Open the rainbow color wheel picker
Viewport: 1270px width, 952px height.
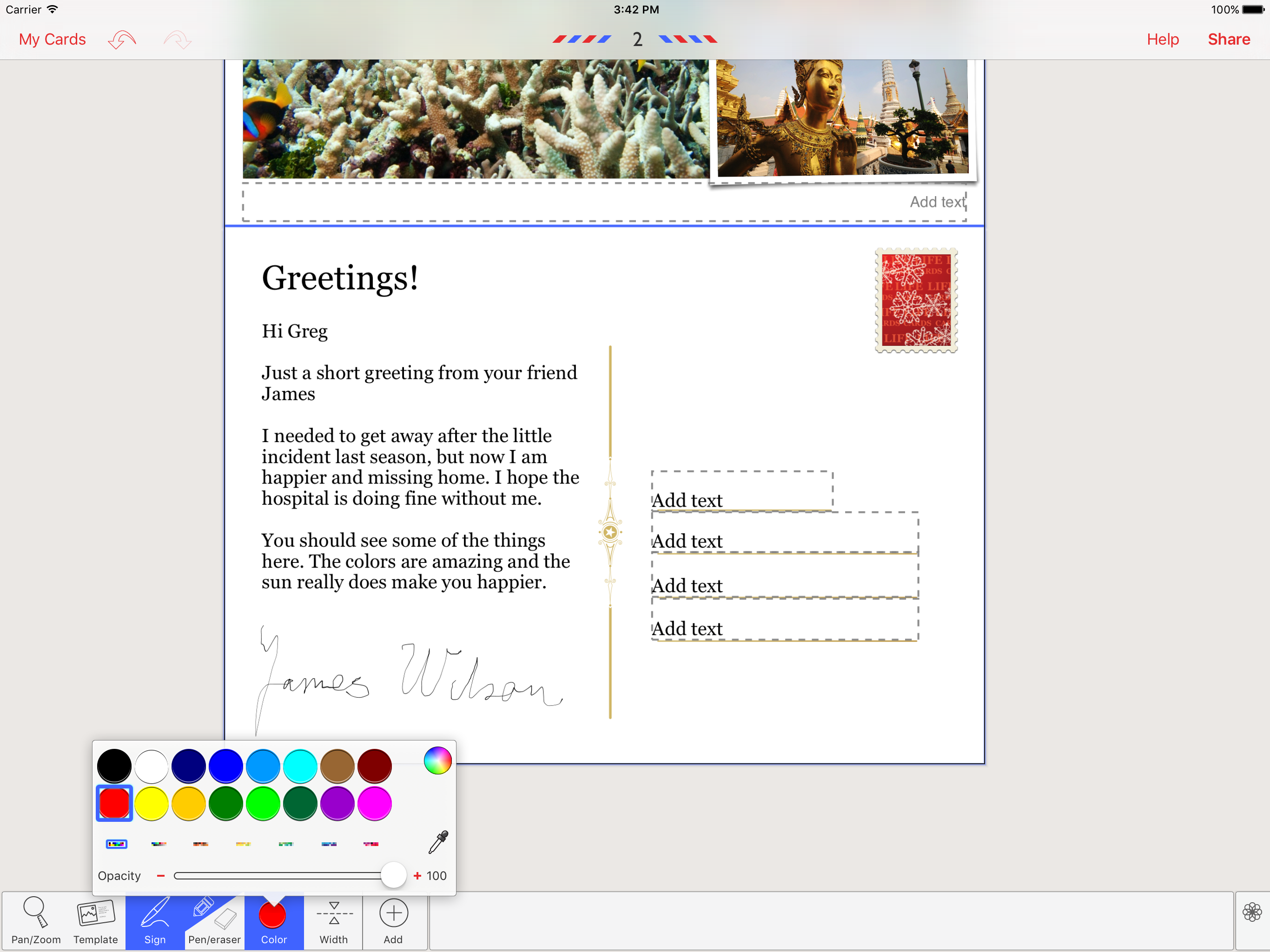437,761
